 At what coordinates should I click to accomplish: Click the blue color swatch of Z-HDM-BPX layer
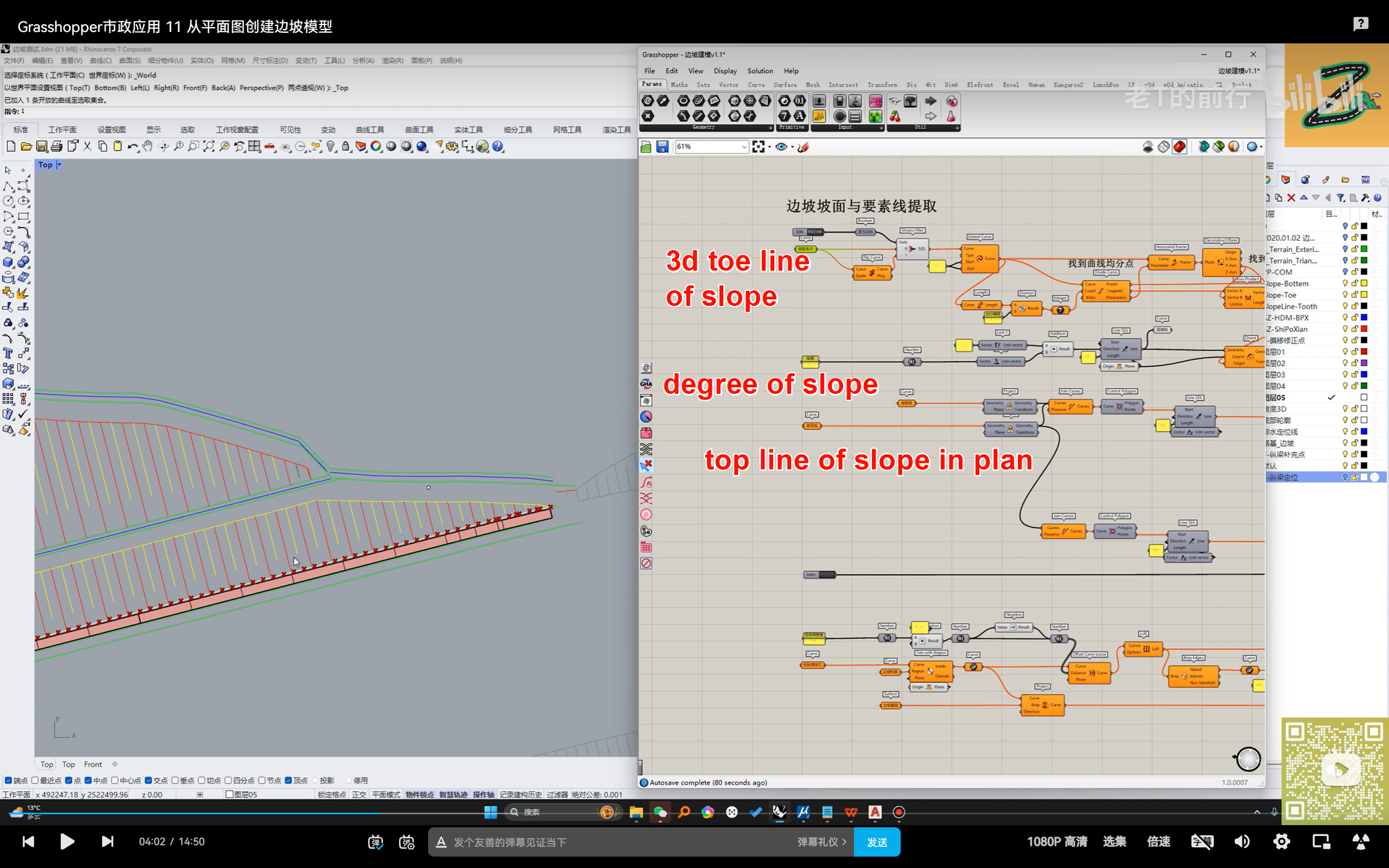coord(1363,317)
